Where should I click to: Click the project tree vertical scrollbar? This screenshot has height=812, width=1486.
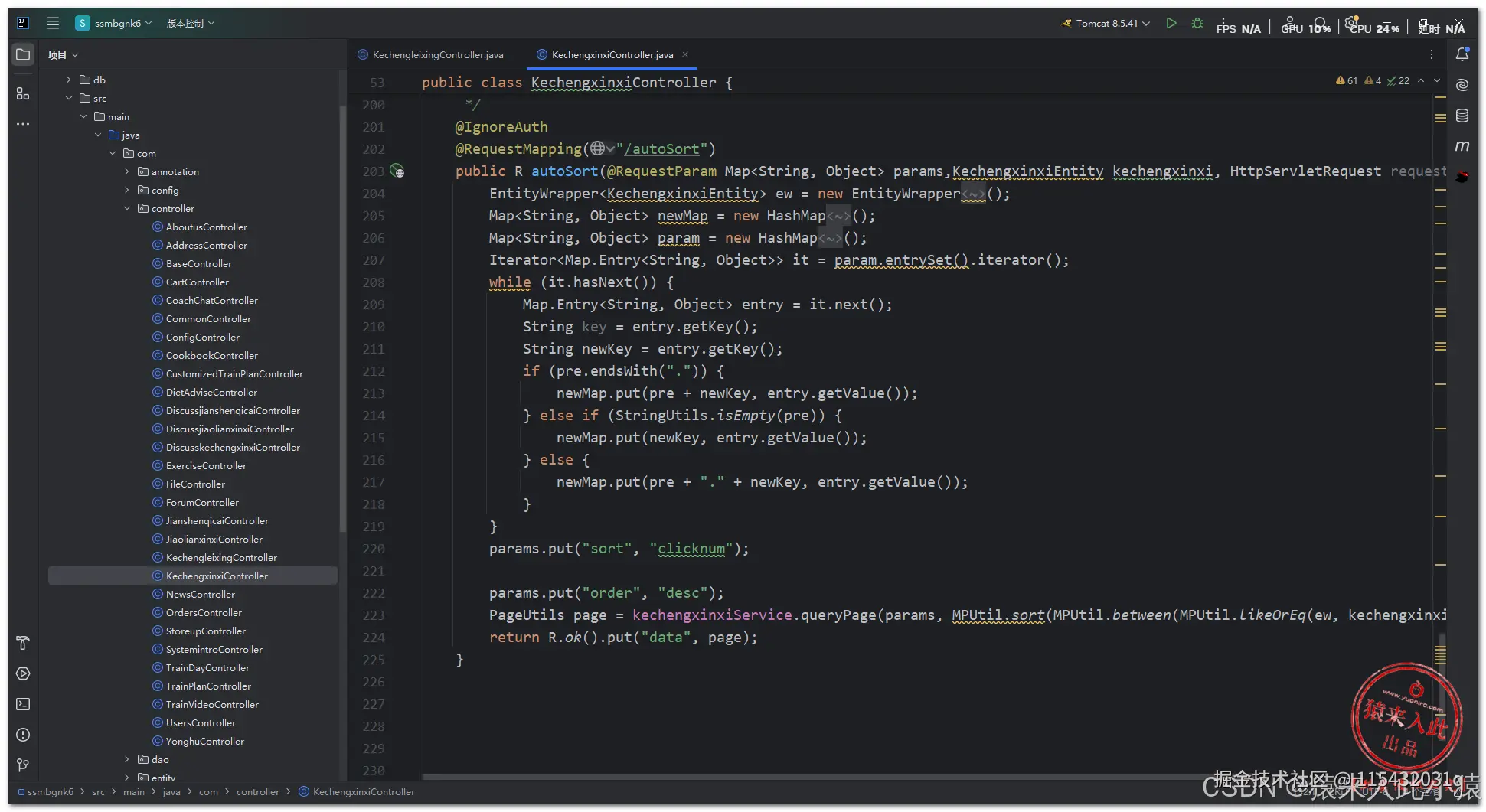pos(342,318)
